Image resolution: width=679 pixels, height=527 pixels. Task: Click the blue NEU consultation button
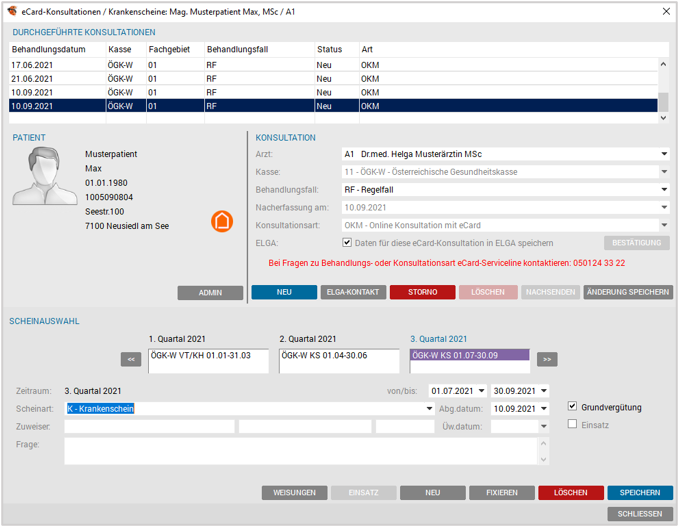pyautogui.click(x=284, y=292)
